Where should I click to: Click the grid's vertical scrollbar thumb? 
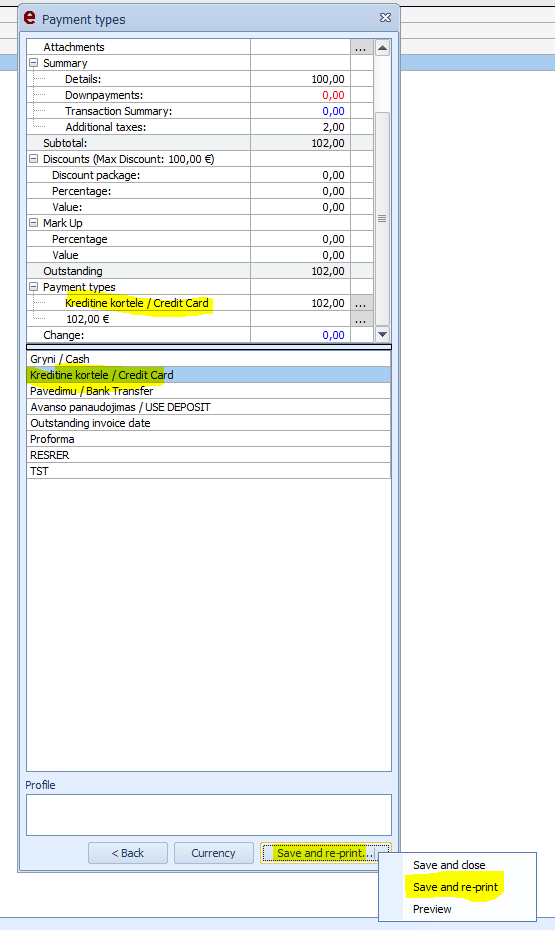click(x=382, y=218)
